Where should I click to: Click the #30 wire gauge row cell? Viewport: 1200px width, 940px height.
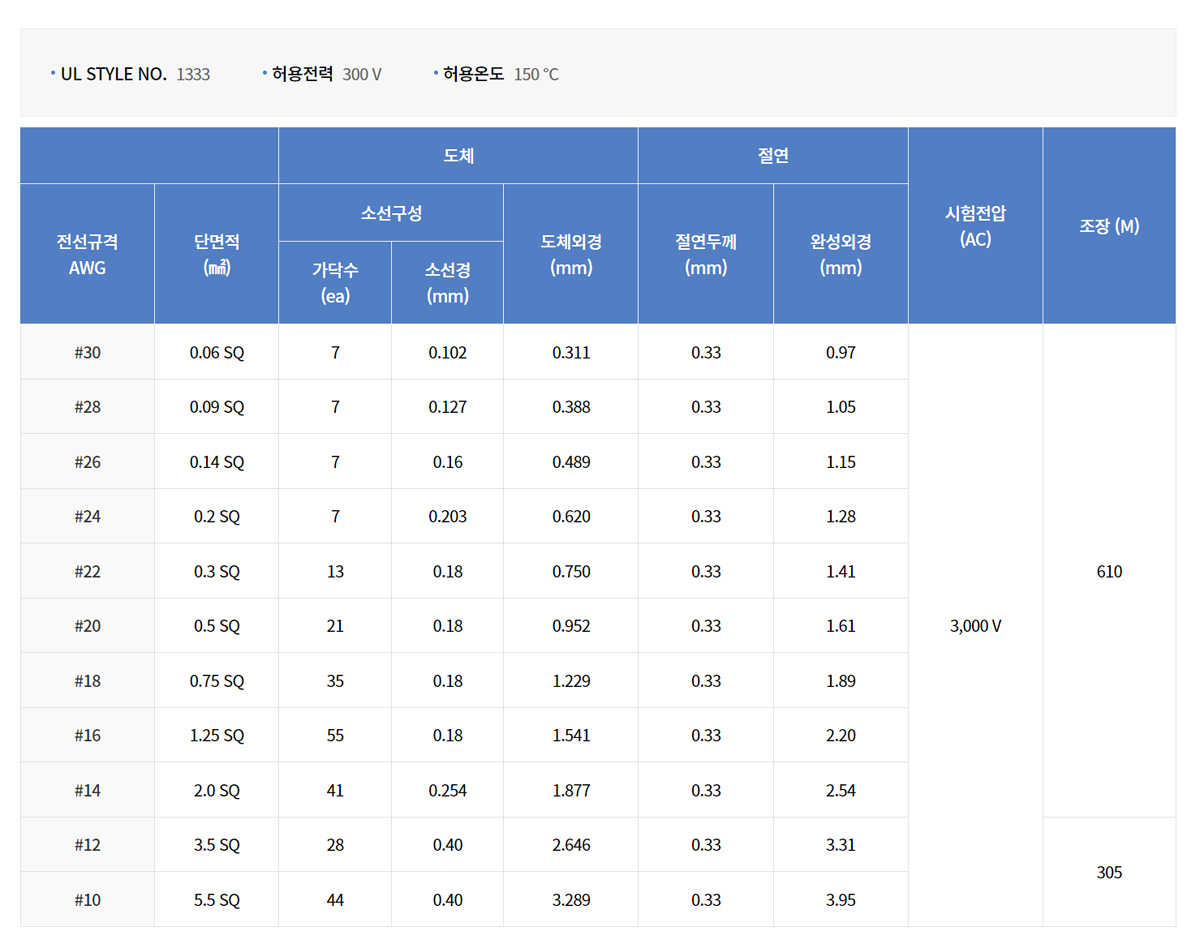tap(86, 352)
